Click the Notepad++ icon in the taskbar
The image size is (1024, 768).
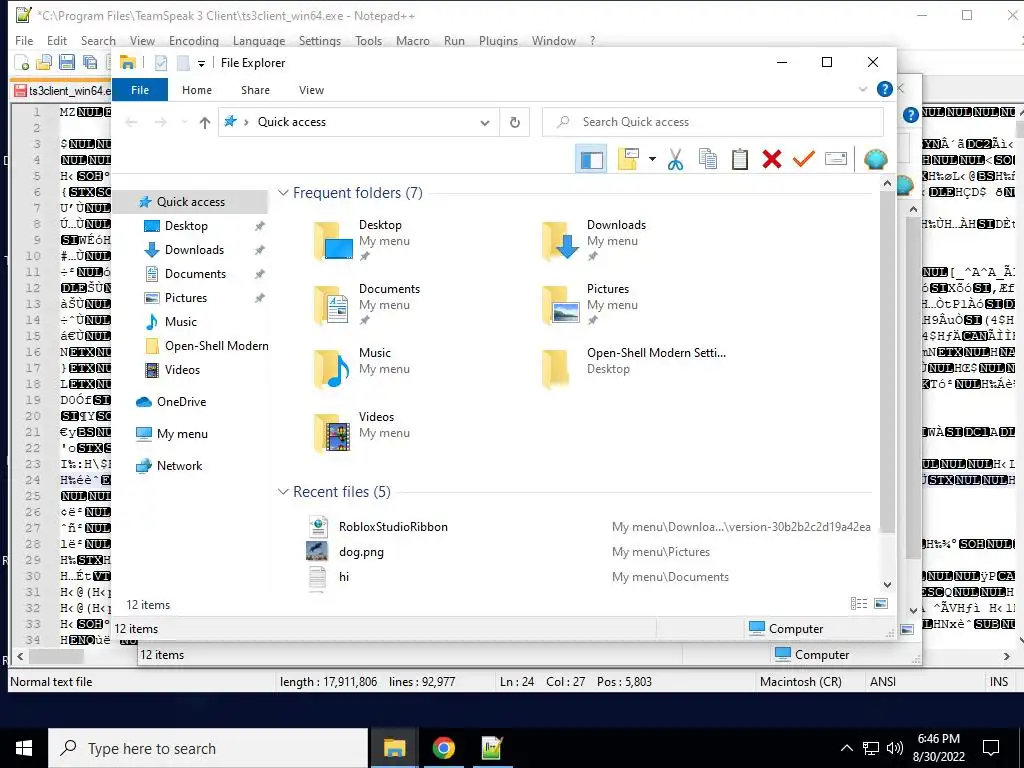491,748
